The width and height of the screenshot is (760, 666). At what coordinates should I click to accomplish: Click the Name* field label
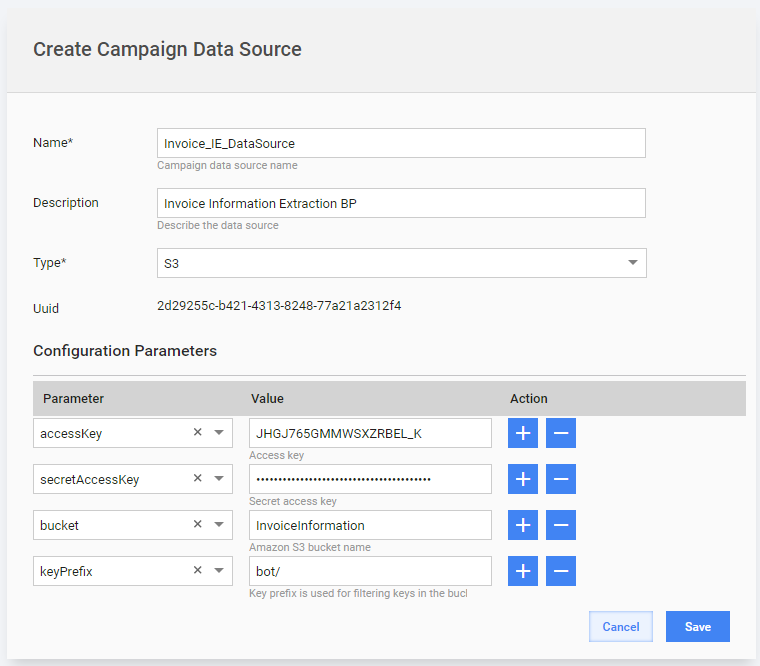(x=53, y=143)
